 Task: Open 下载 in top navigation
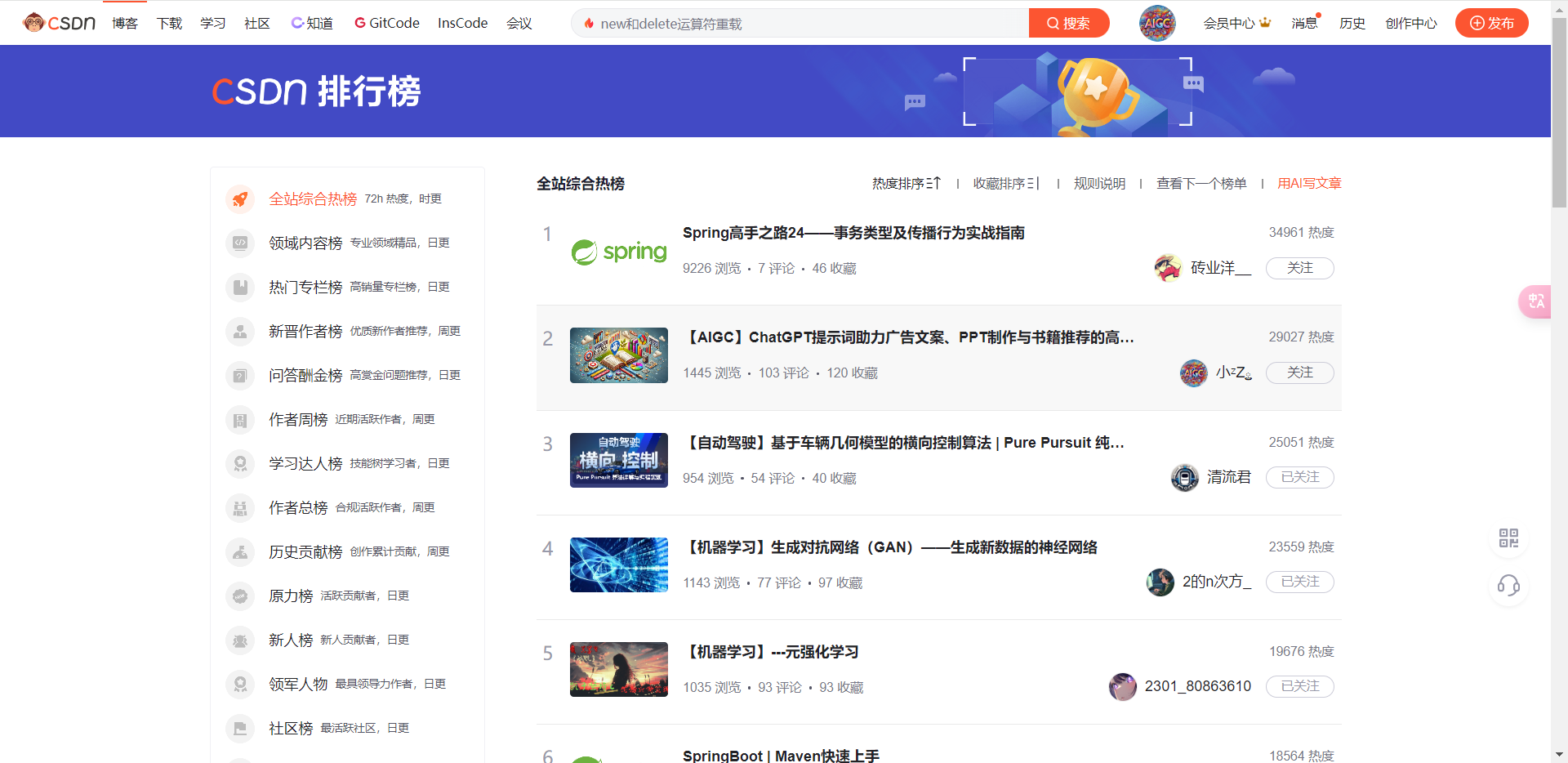pos(169,23)
